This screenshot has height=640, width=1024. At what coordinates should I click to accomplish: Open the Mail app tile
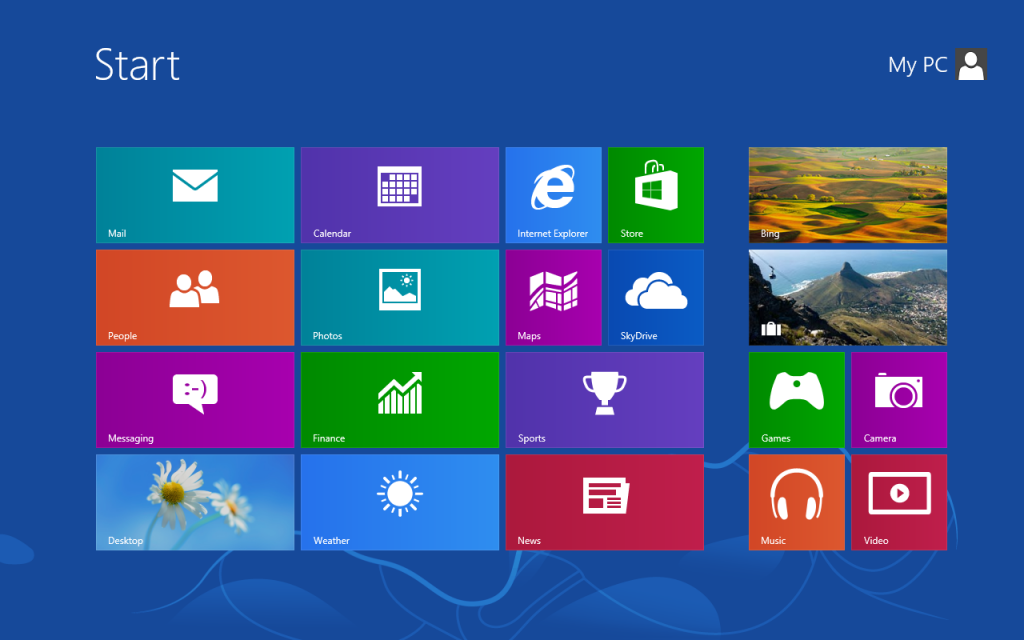point(194,195)
